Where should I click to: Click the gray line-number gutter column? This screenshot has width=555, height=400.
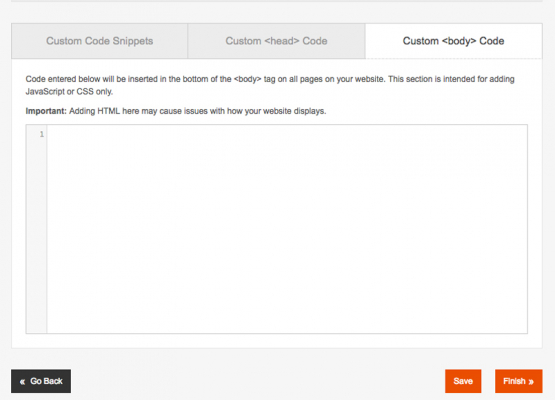point(36,229)
